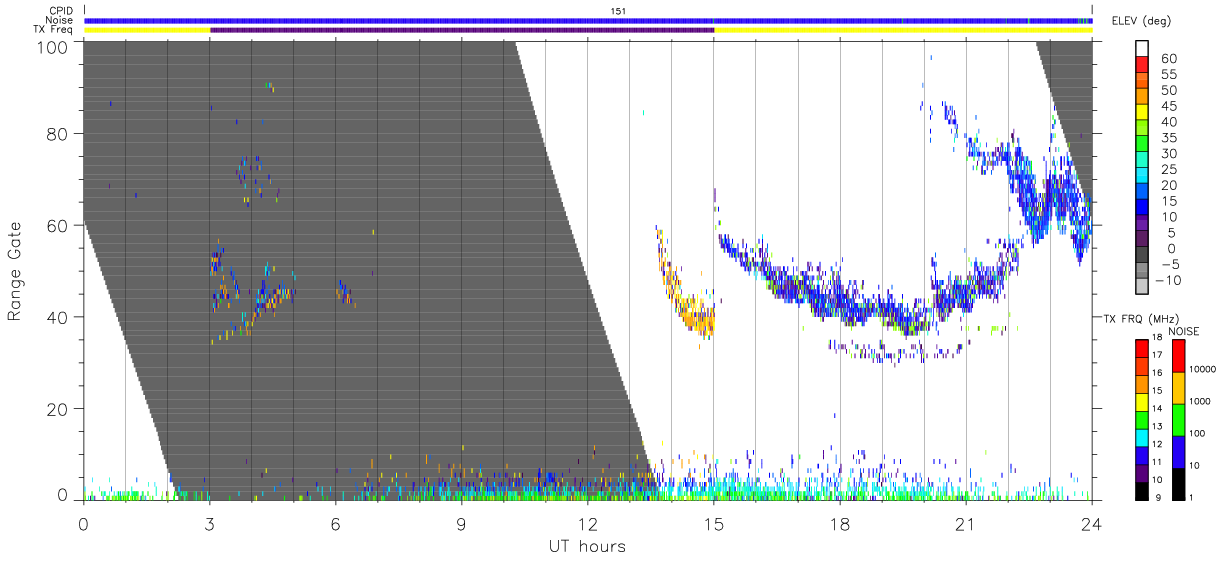Click the 10 label on the TX FRQ scale

[x=1156, y=480]
